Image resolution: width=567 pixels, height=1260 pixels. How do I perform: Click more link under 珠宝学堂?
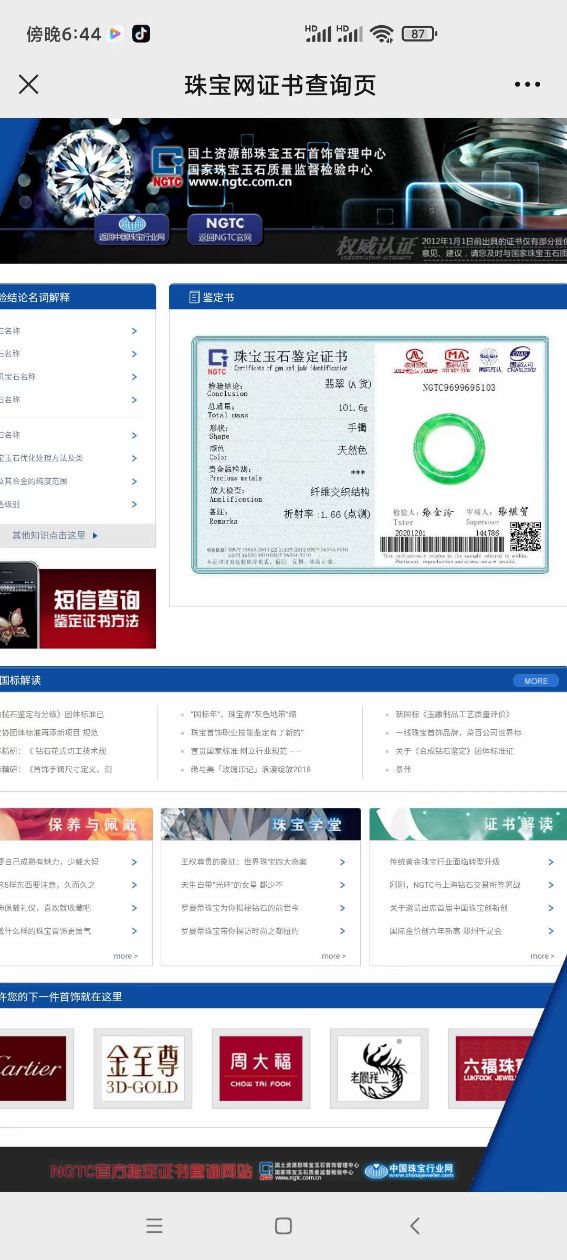tap(333, 956)
